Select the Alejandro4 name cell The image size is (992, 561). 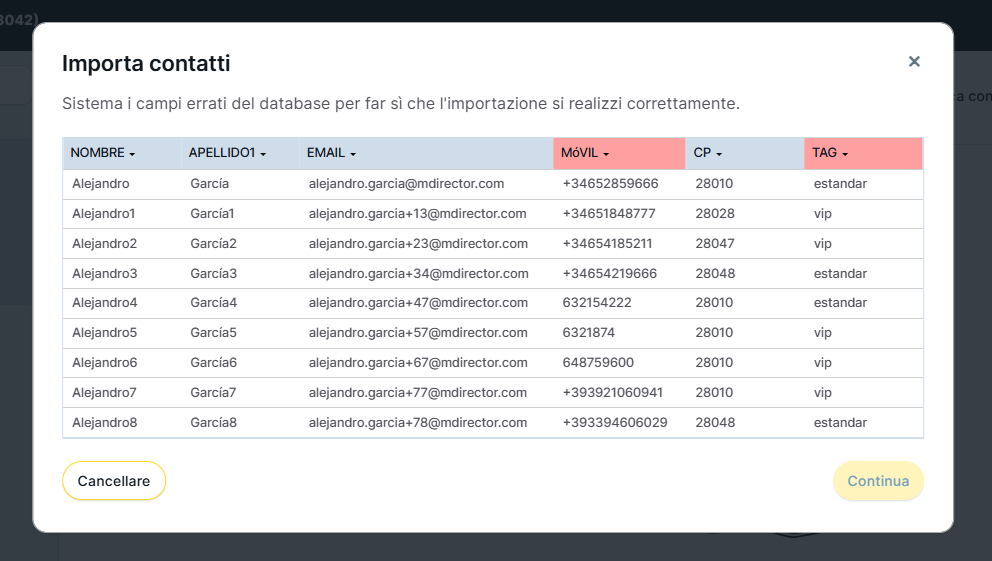point(105,303)
